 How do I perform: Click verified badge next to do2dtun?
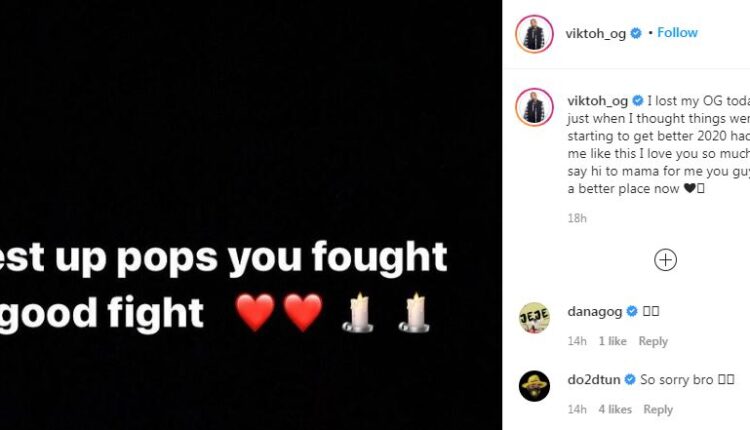click(630, 380)
